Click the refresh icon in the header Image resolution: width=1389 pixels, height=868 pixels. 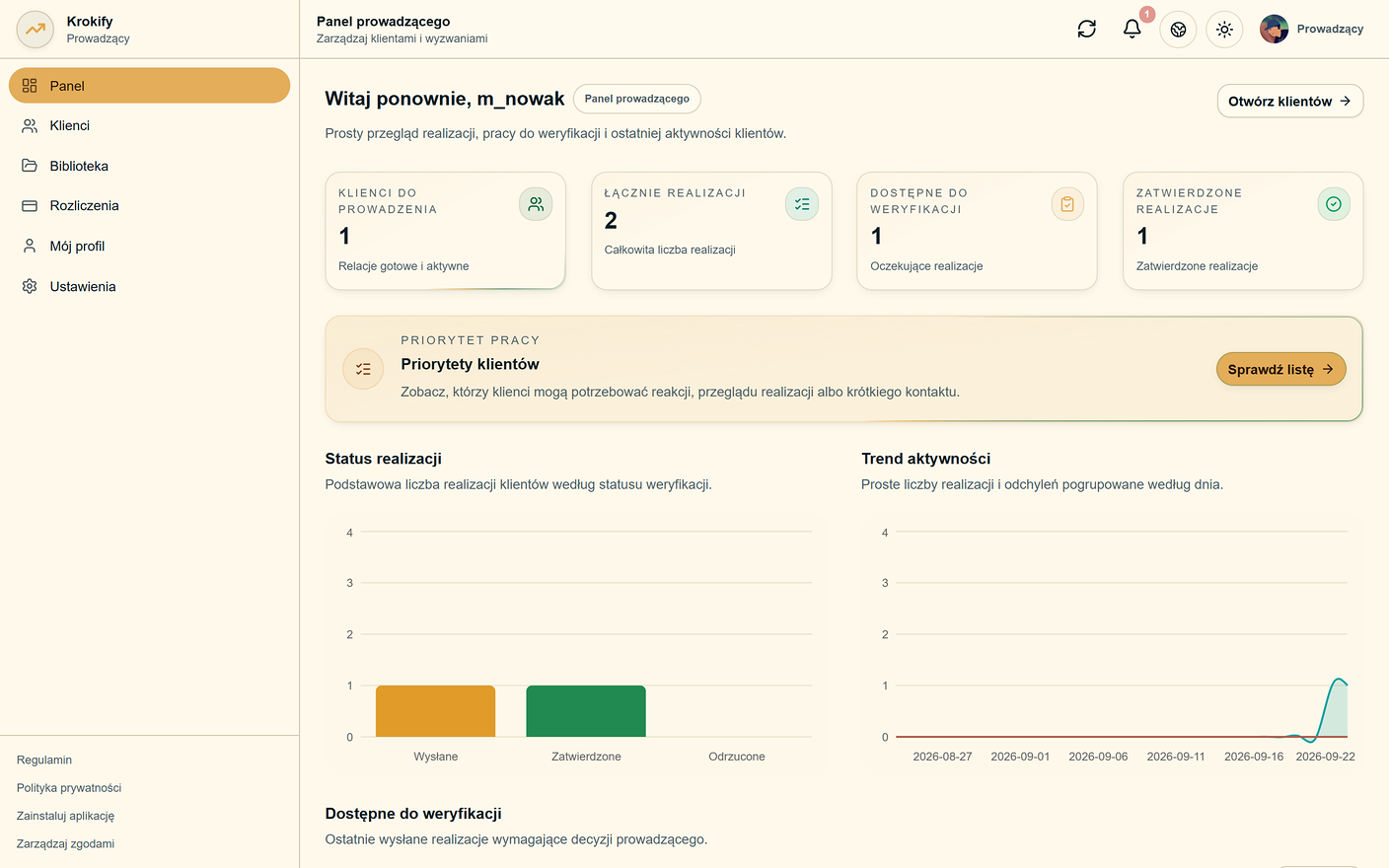coord(1086,30)
